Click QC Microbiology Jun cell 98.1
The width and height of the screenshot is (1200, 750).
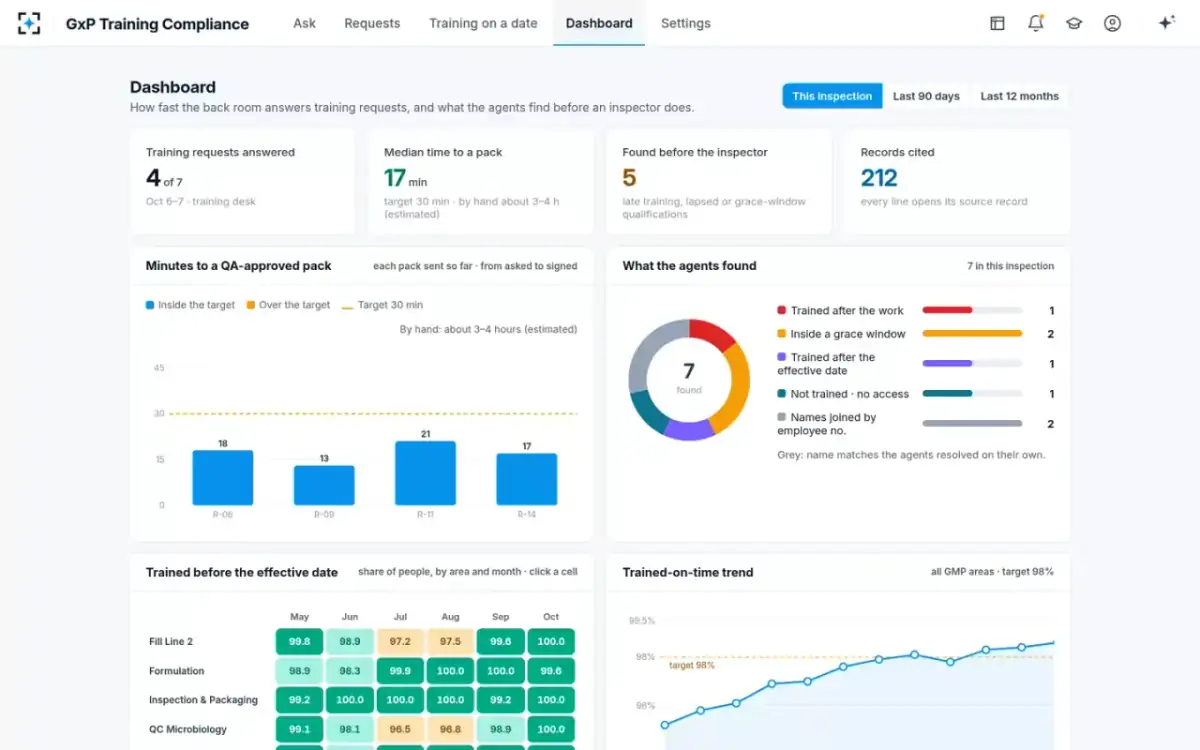click(x=349, y=730)
